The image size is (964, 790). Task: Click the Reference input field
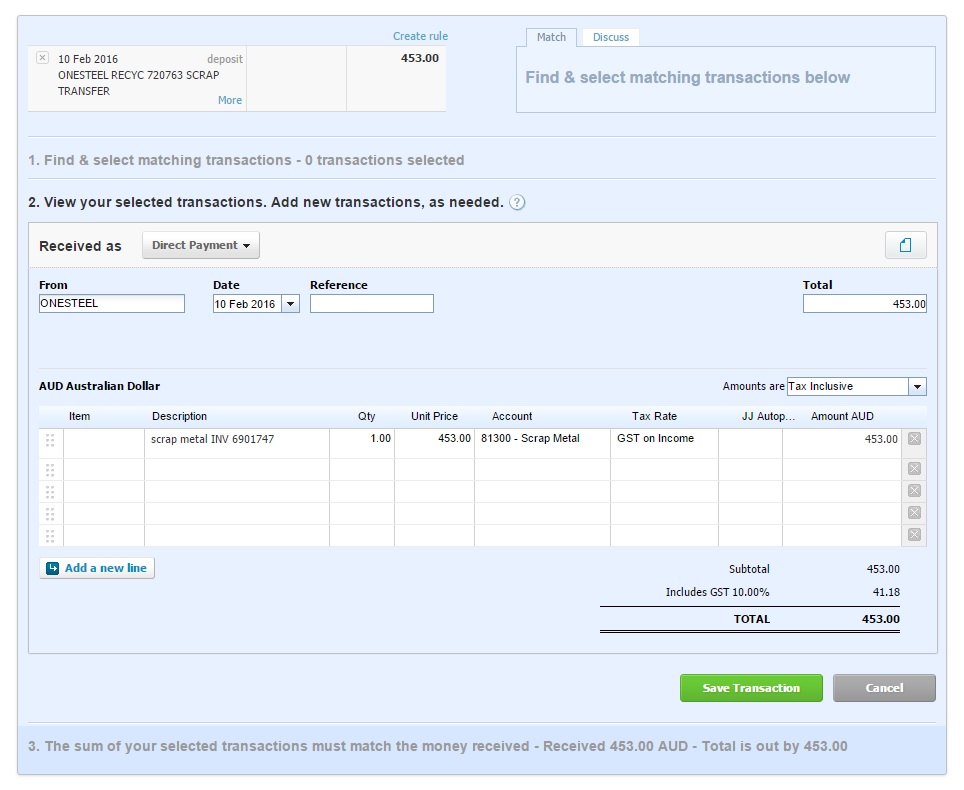pyautogui.click(x=371, y=304)
